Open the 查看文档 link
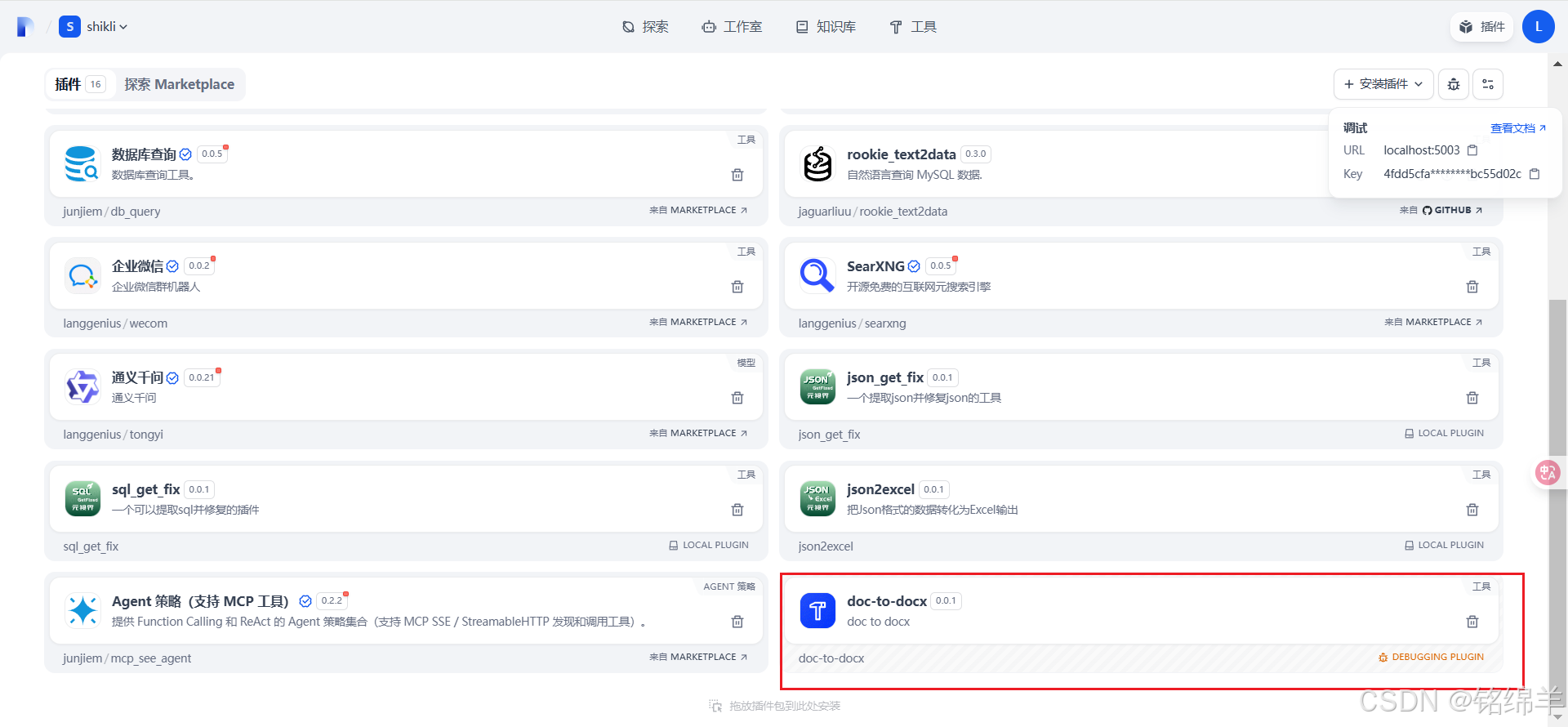Image resolution: width=1568 pixels, height=727 pixels. click(x=1518, y=128)
